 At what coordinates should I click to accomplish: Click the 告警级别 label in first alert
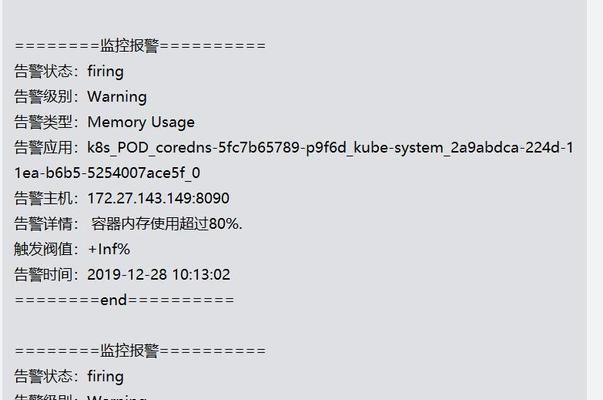43,97
